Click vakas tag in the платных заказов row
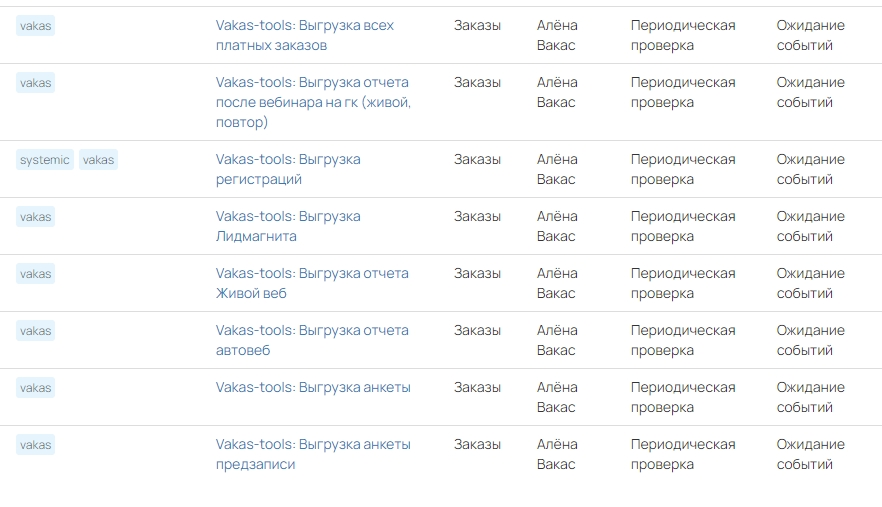 pyautogui.click(x=35, y=26)
